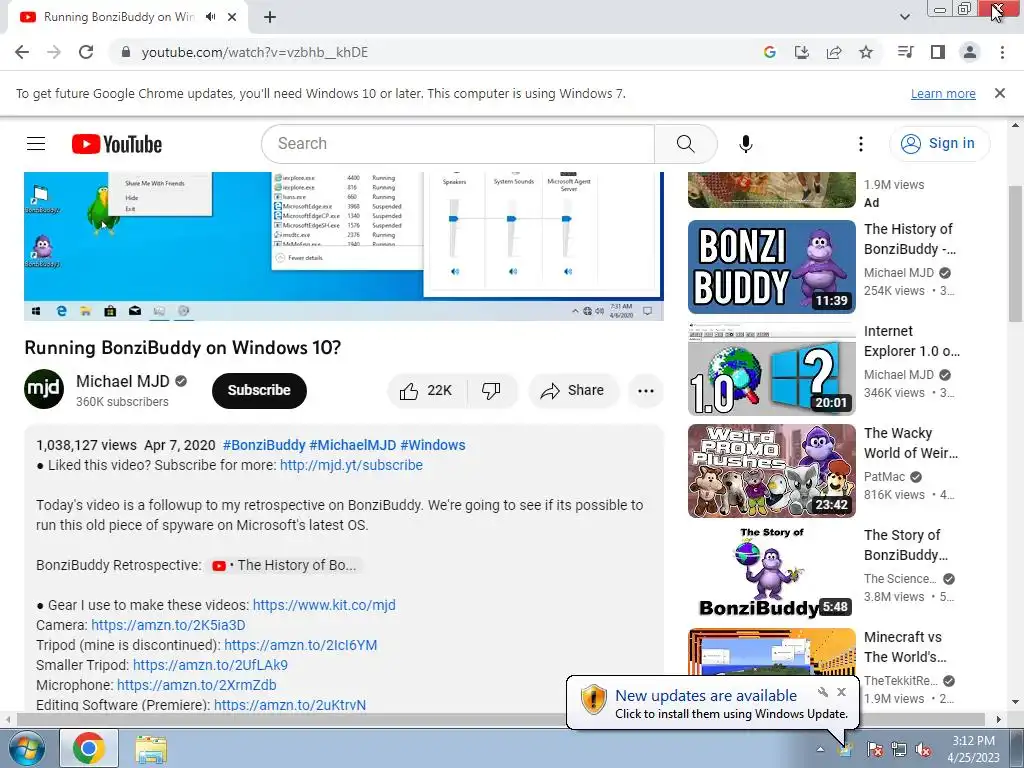Viewport: 1024px width, 768px height.
Task: Open the Chrome three-dot menu
Action: tap(1002, 52)
